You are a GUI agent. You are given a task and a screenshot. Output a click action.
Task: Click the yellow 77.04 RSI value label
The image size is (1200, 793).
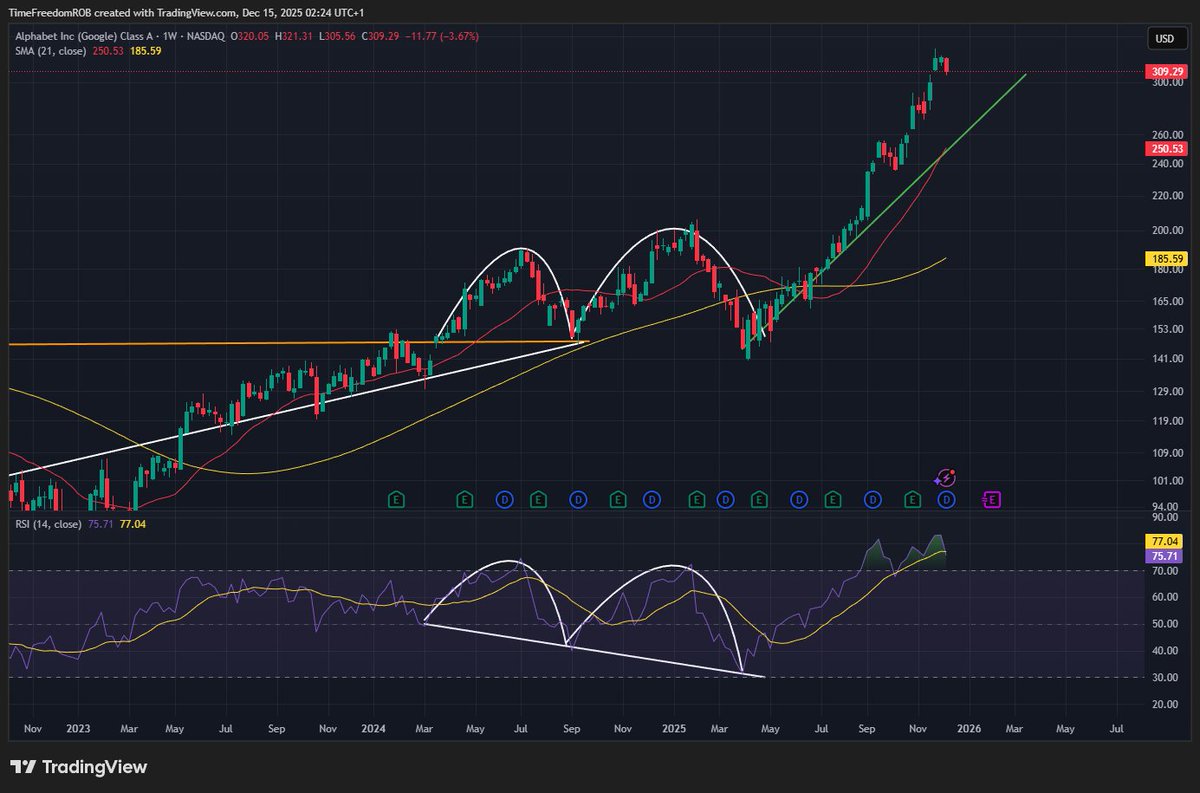click(1166, 541)
